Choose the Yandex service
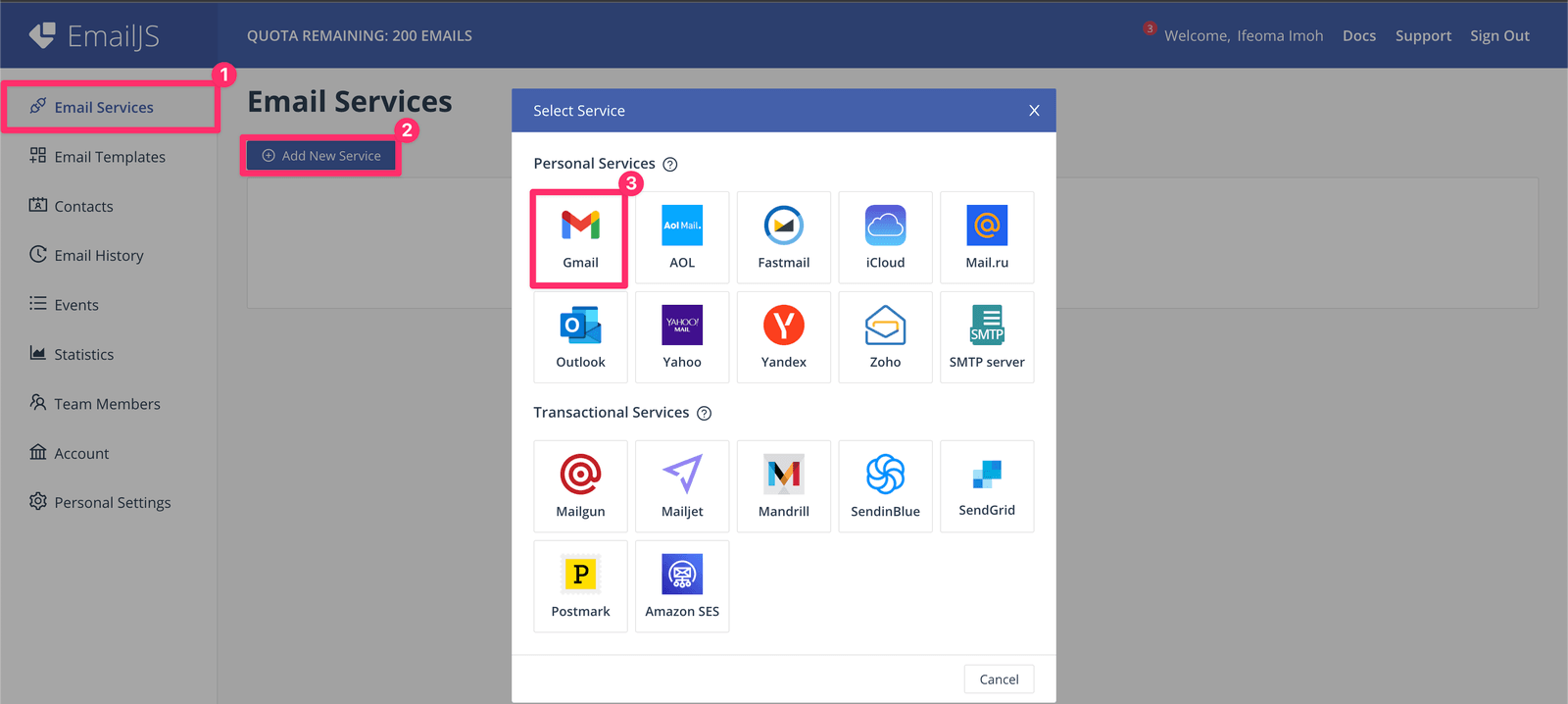1568x704 pixels. coord(784,337)
